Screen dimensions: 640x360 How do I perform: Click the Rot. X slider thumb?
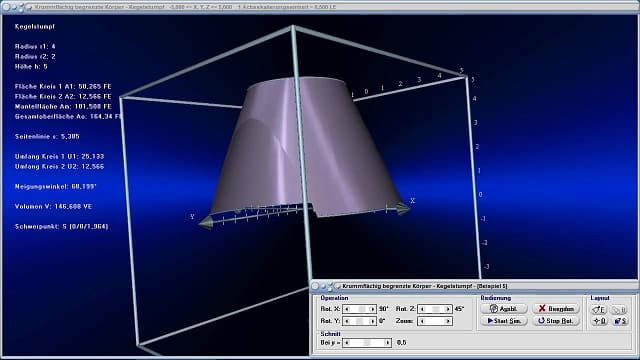362,309
